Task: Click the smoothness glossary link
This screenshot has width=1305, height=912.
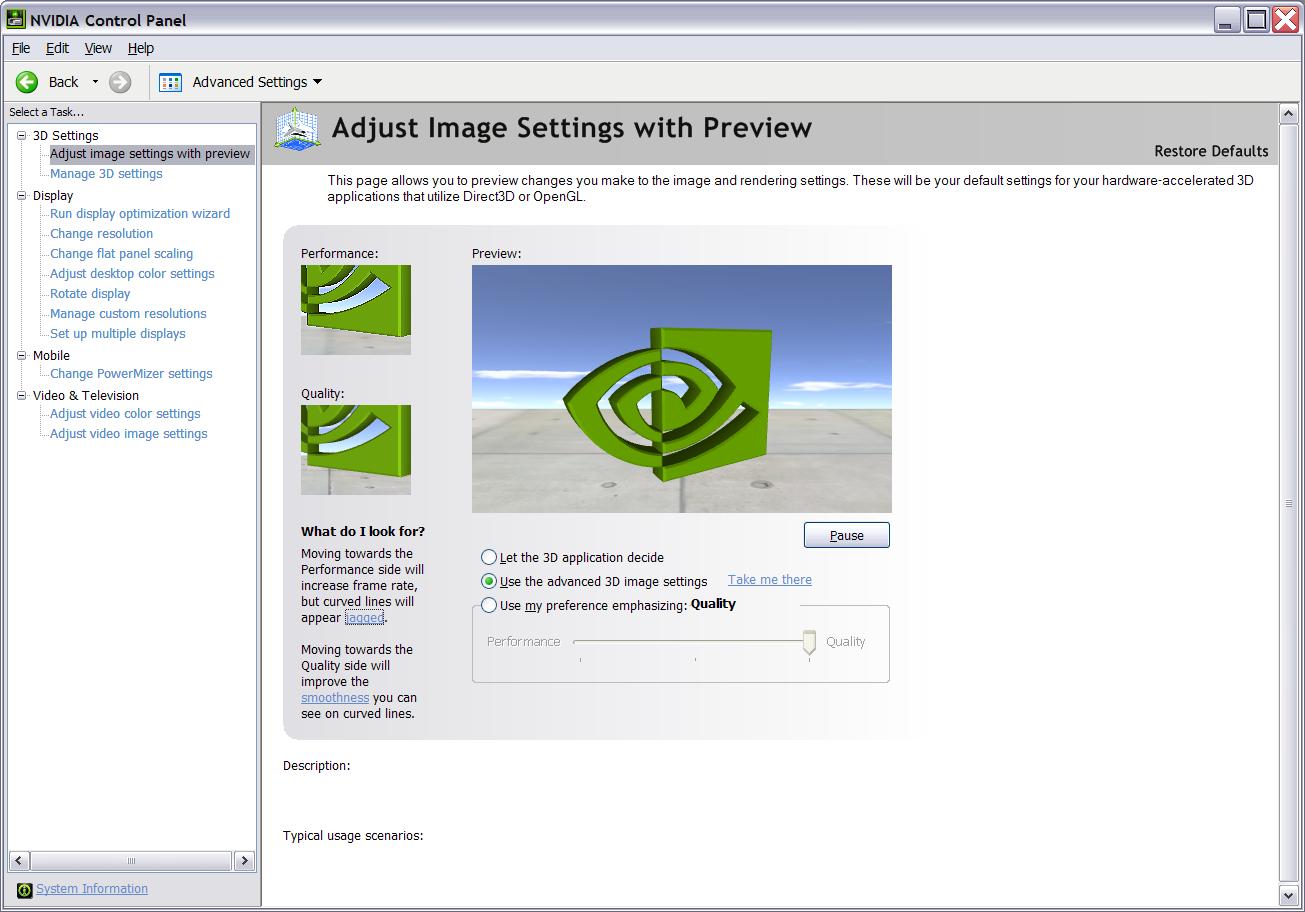Action: click(x=335, y=698)
